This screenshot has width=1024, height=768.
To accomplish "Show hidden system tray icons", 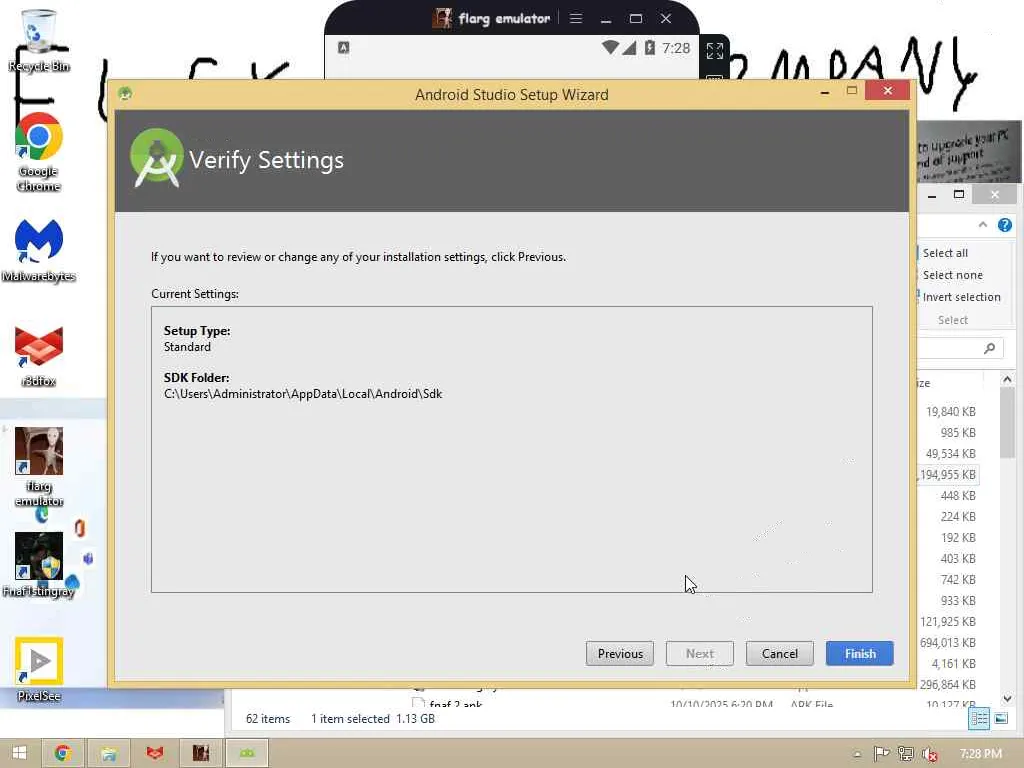I will (x=857, y=754).
